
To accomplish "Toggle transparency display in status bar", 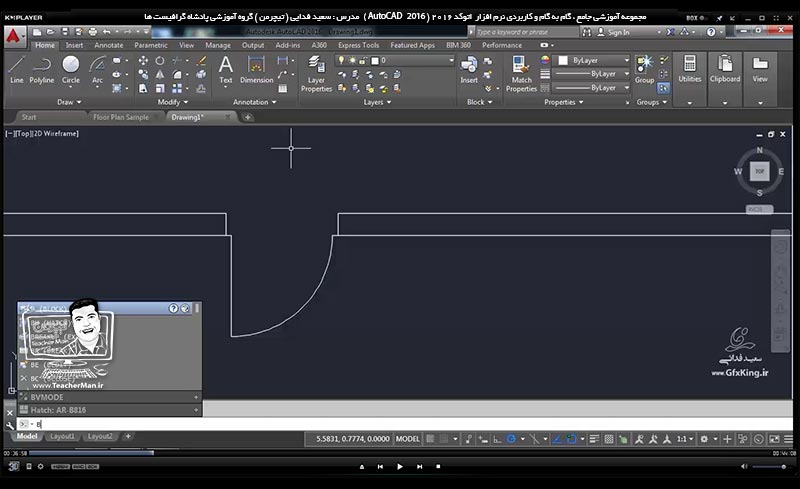I will pyautogui.click(x=609, y=439).
